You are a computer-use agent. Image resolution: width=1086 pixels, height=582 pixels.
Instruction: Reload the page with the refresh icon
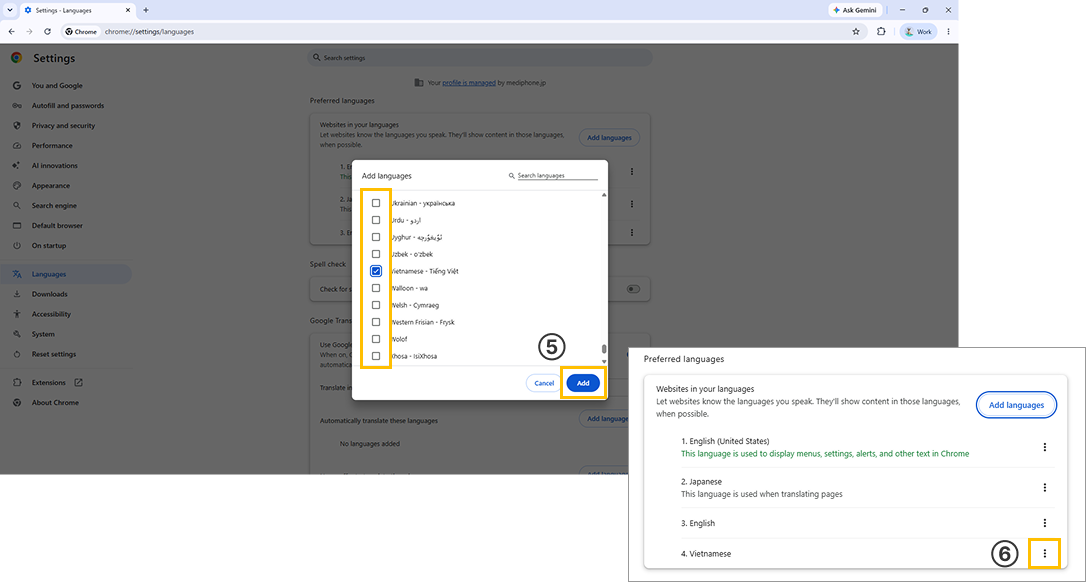coord(47,32)
